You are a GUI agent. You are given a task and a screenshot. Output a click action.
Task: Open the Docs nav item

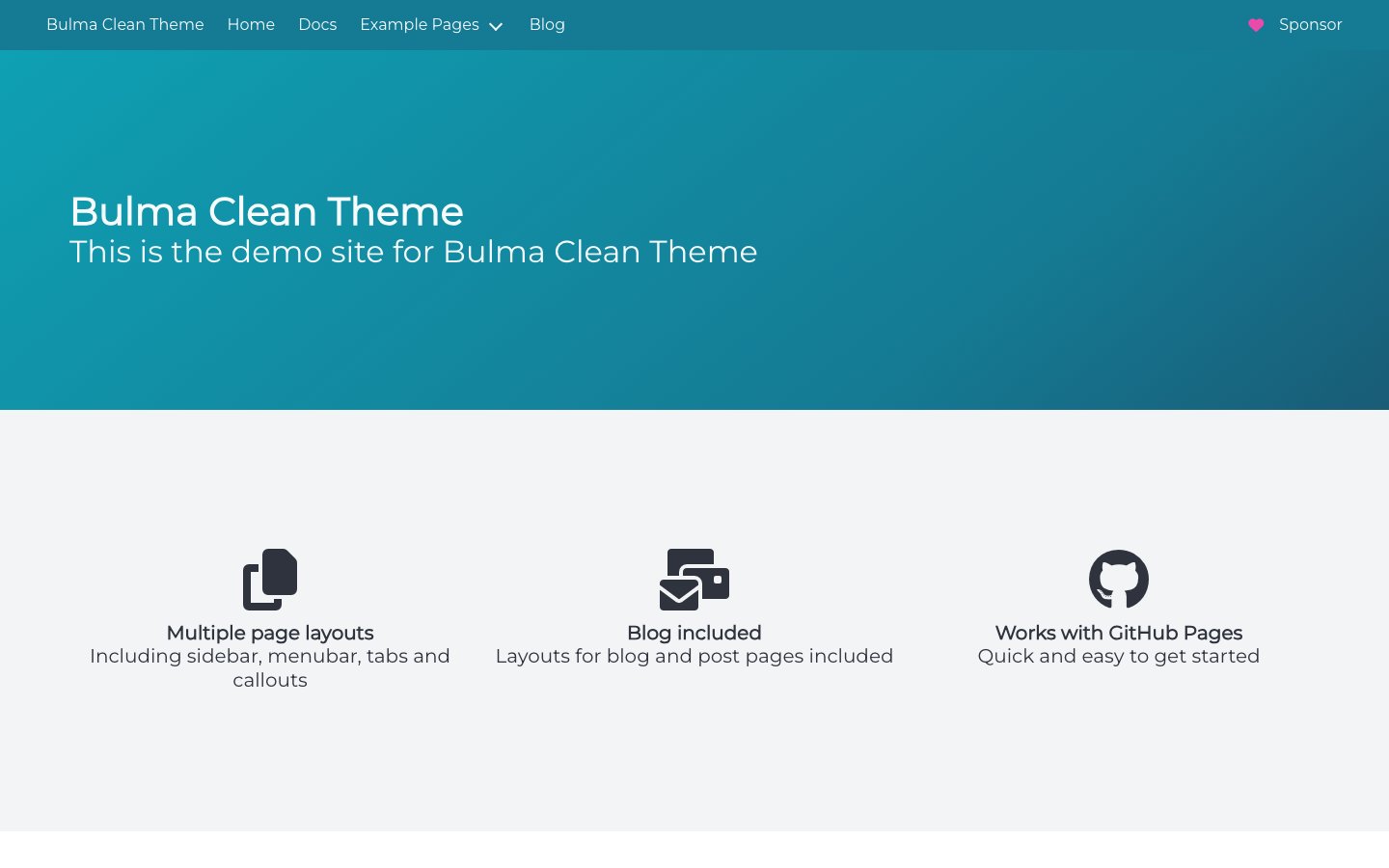pyautogui.click(x=317, y=25)
